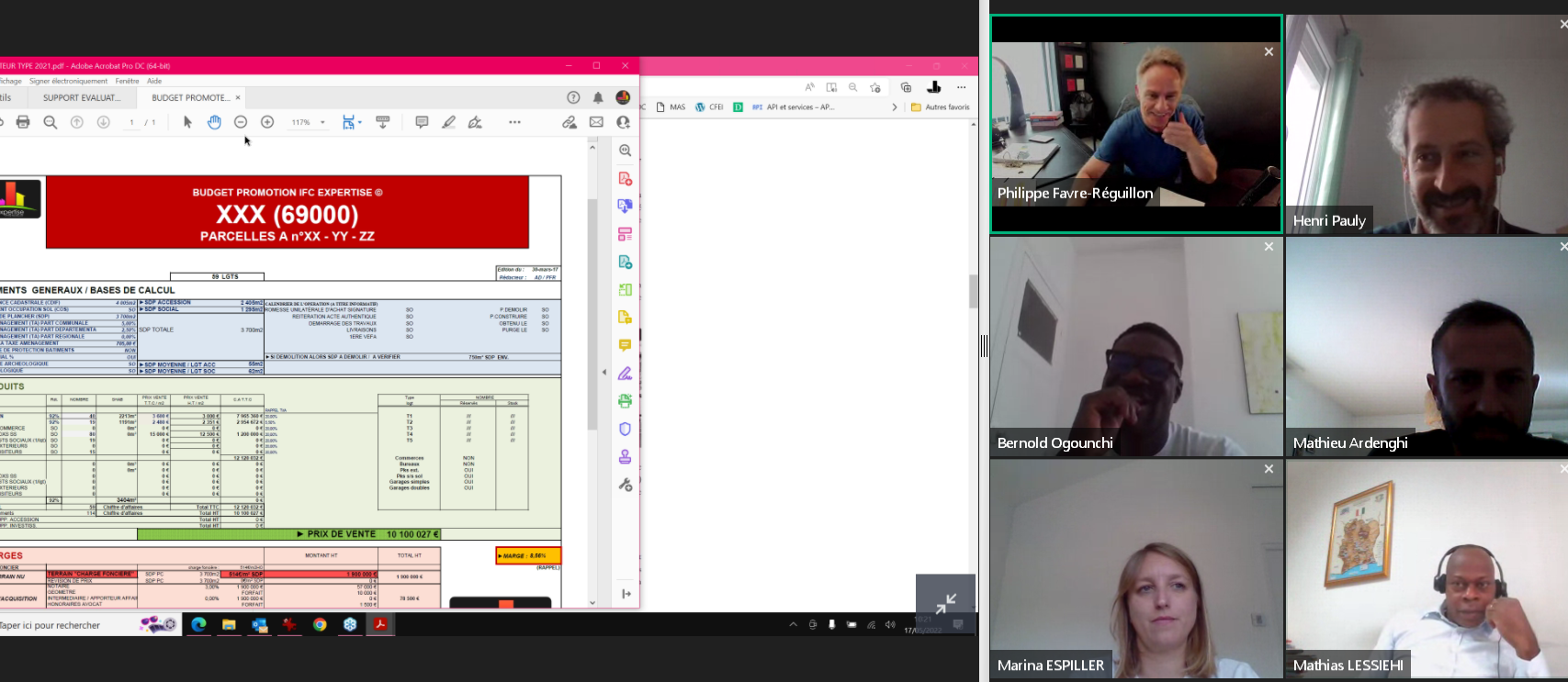Select the BUDGET PROMOTE... tab
Viewport: 1568px width, 682px height.
(190, 97)
